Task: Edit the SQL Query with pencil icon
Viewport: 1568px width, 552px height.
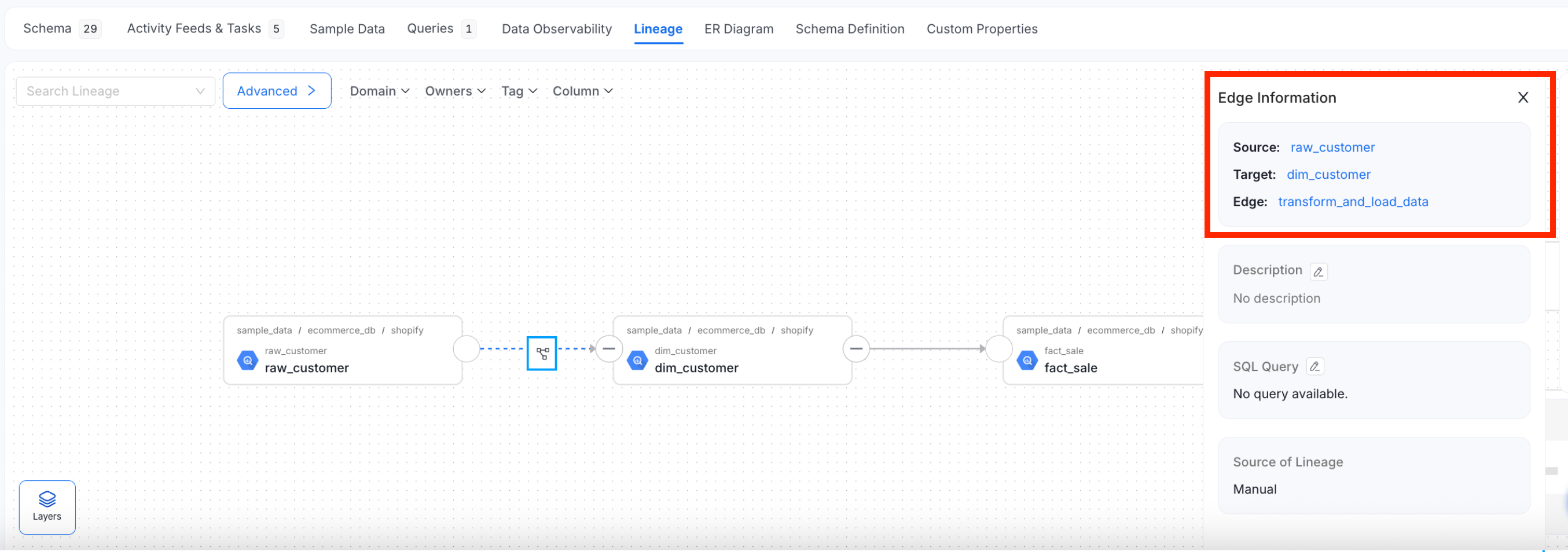Action: point(1315,366)
